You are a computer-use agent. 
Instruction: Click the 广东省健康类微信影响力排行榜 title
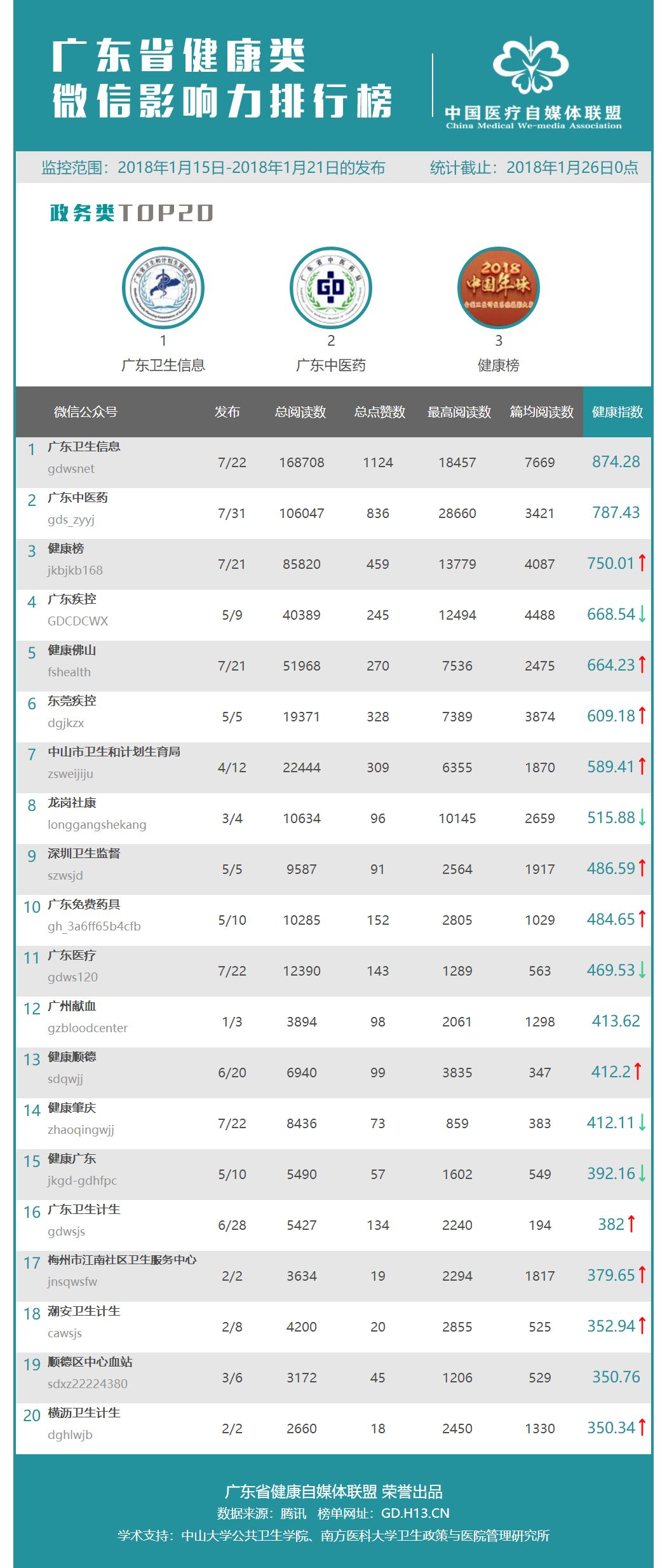pos(221,78)
